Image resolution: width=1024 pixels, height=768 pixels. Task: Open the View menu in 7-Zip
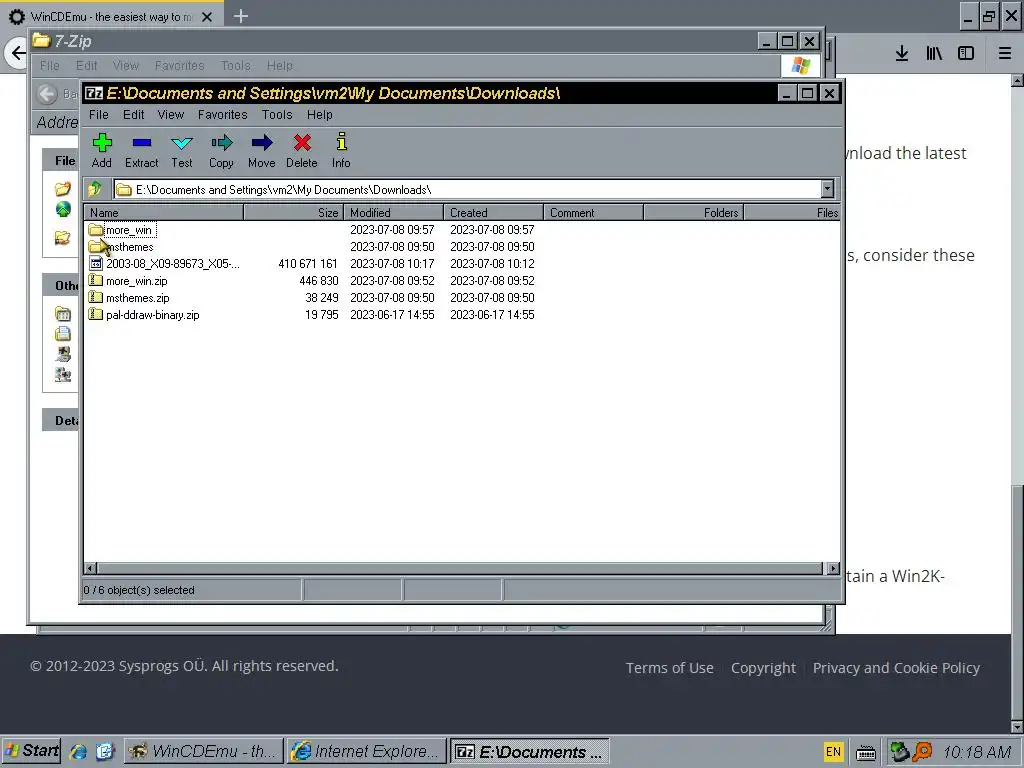(170, 115)
